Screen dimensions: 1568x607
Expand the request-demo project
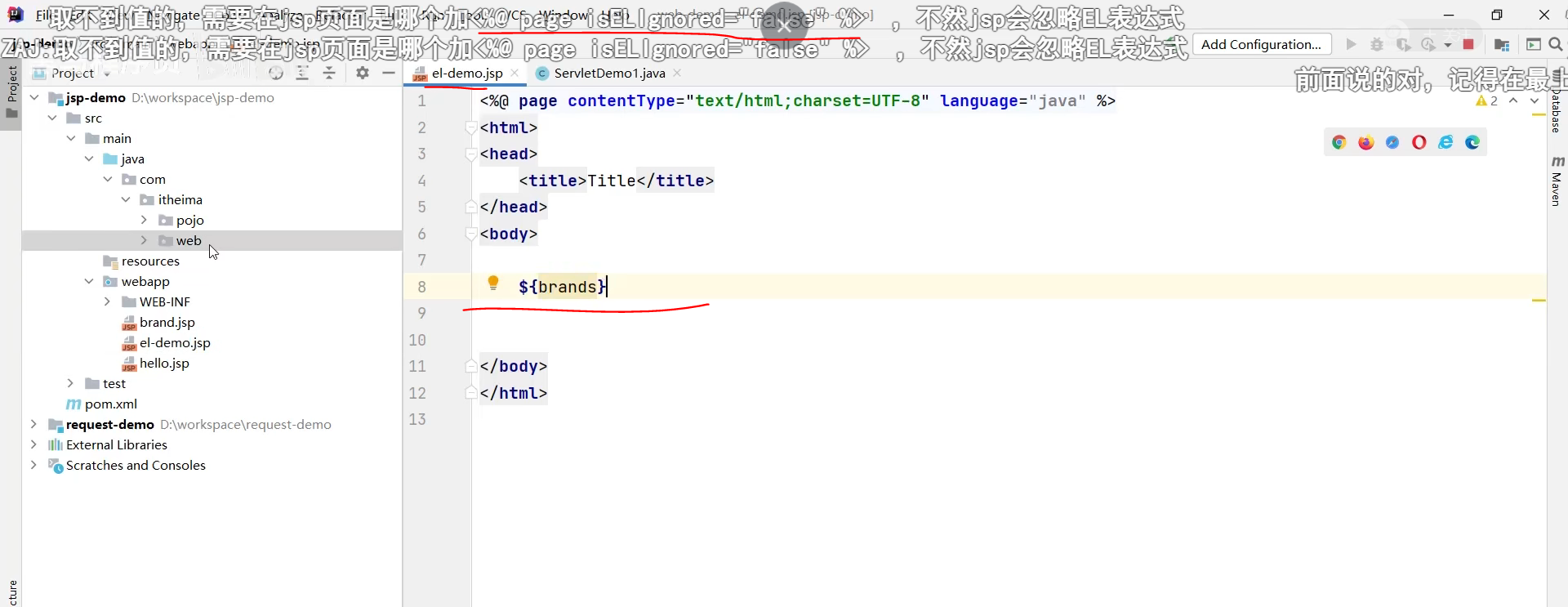(33, 424)
